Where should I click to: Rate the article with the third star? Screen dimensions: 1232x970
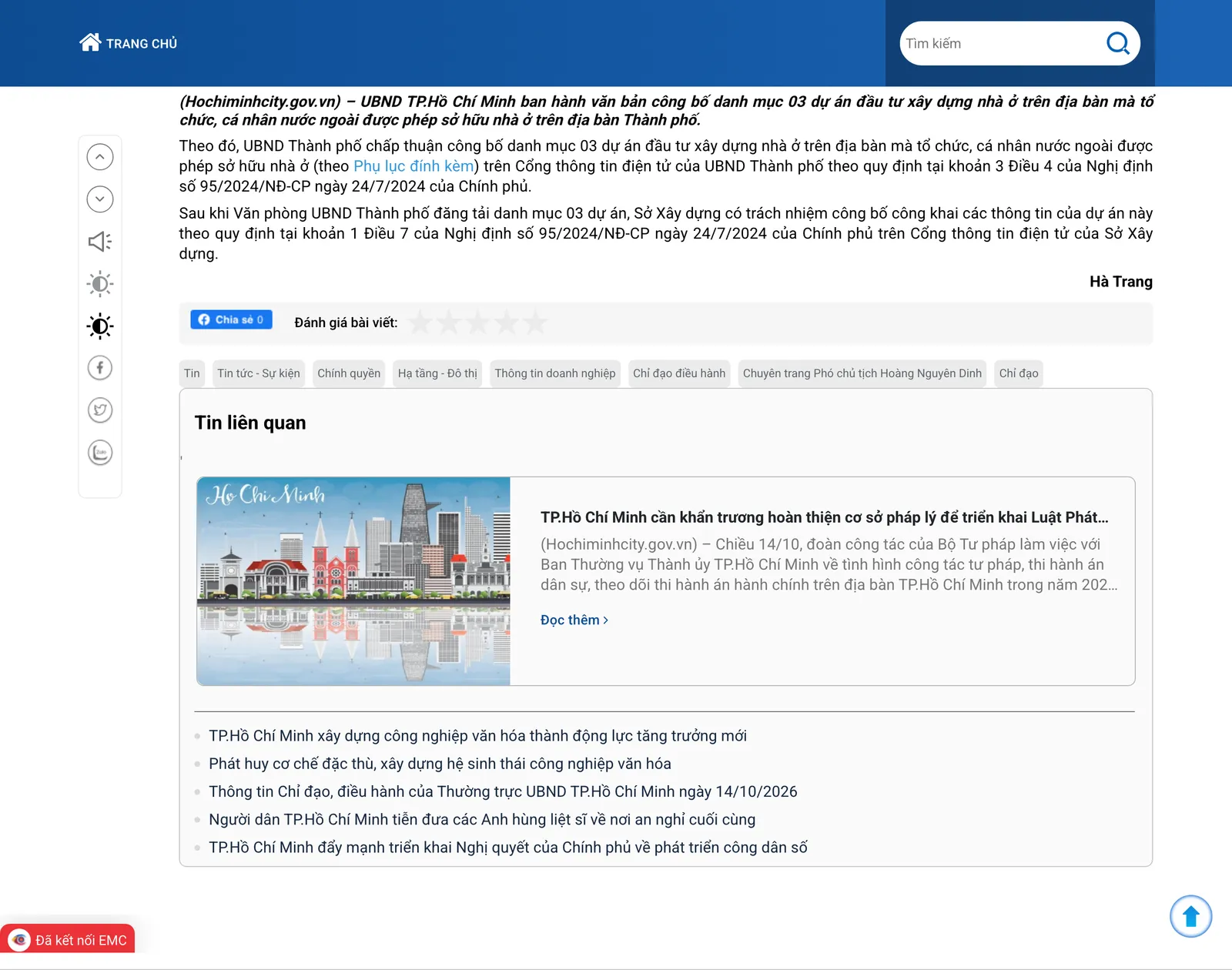[x=477, y=323]
